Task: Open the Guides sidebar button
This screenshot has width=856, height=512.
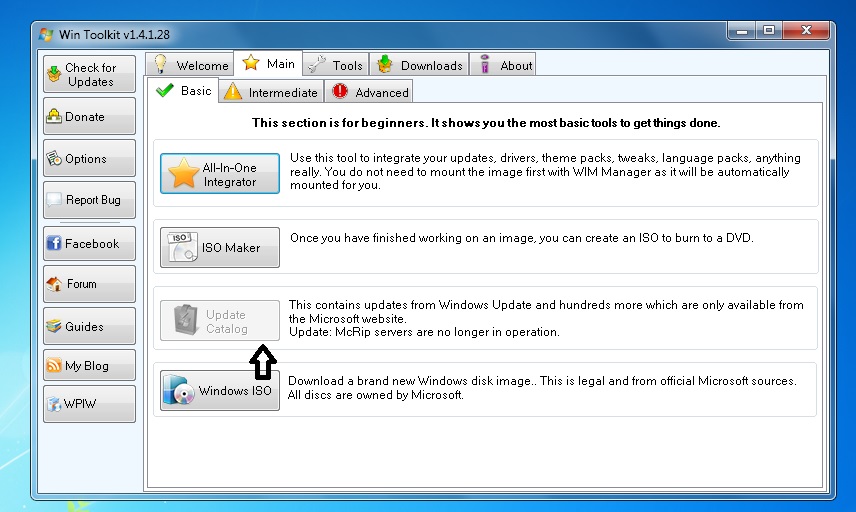Action: click(x=90, y=326)
